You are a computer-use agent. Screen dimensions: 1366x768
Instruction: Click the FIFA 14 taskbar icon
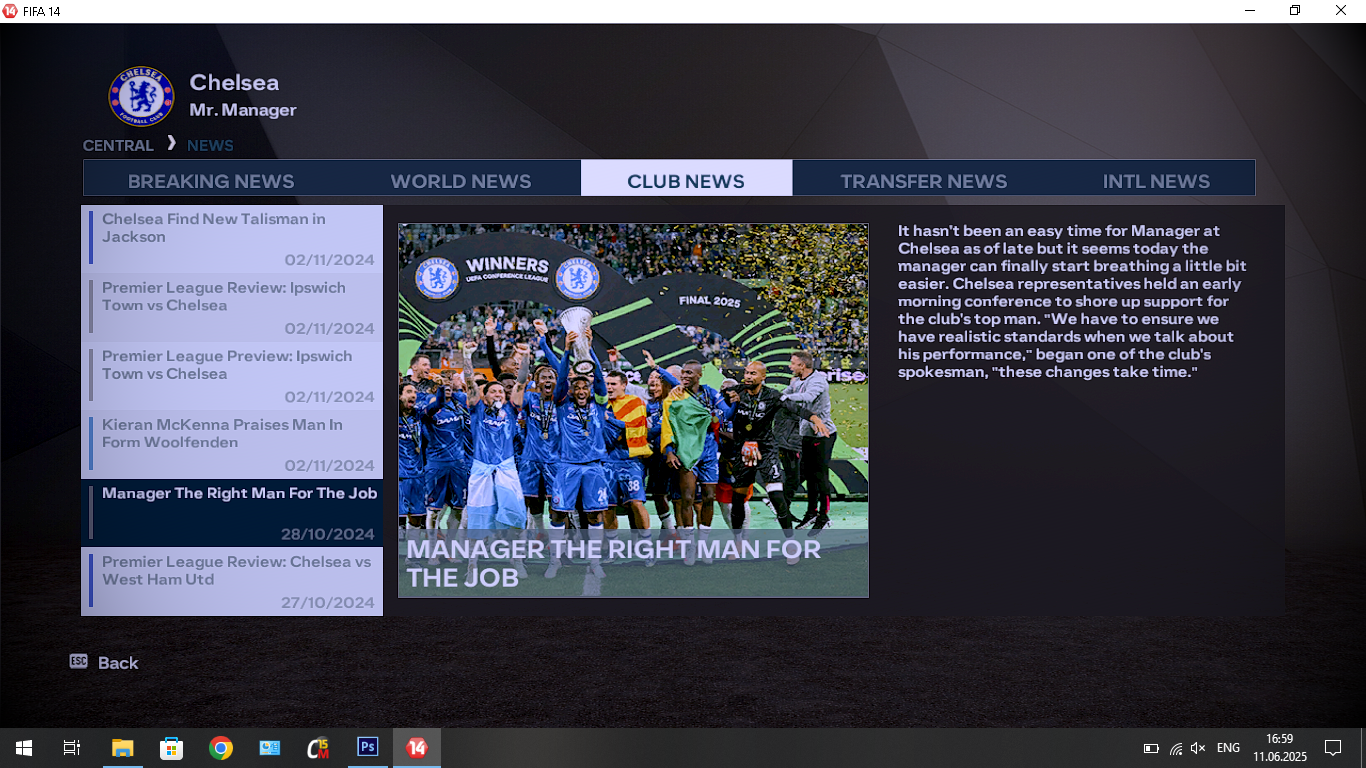coord(417,748)
